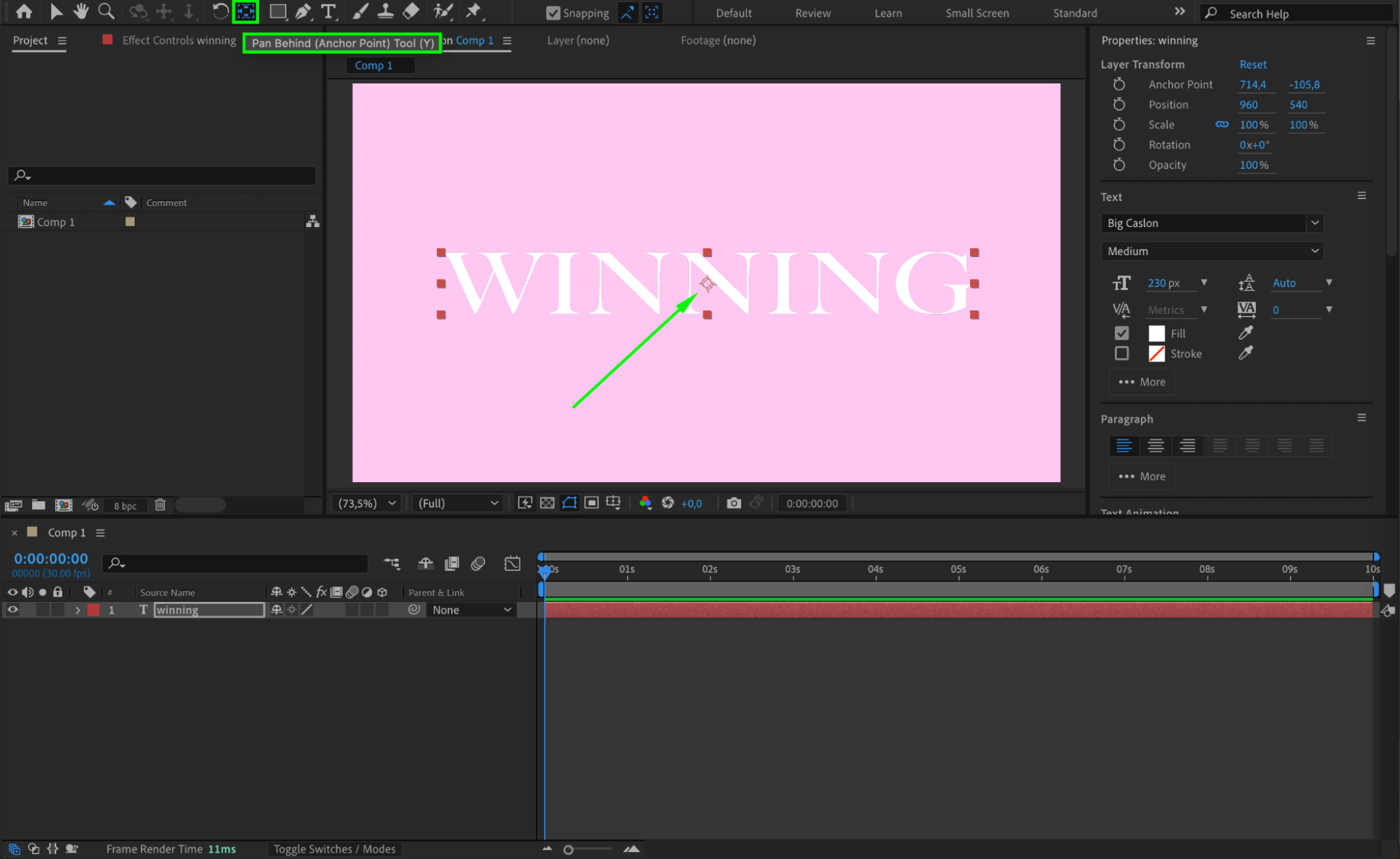
Task: Expand the winning layer properties
Action: coord(78,610)
